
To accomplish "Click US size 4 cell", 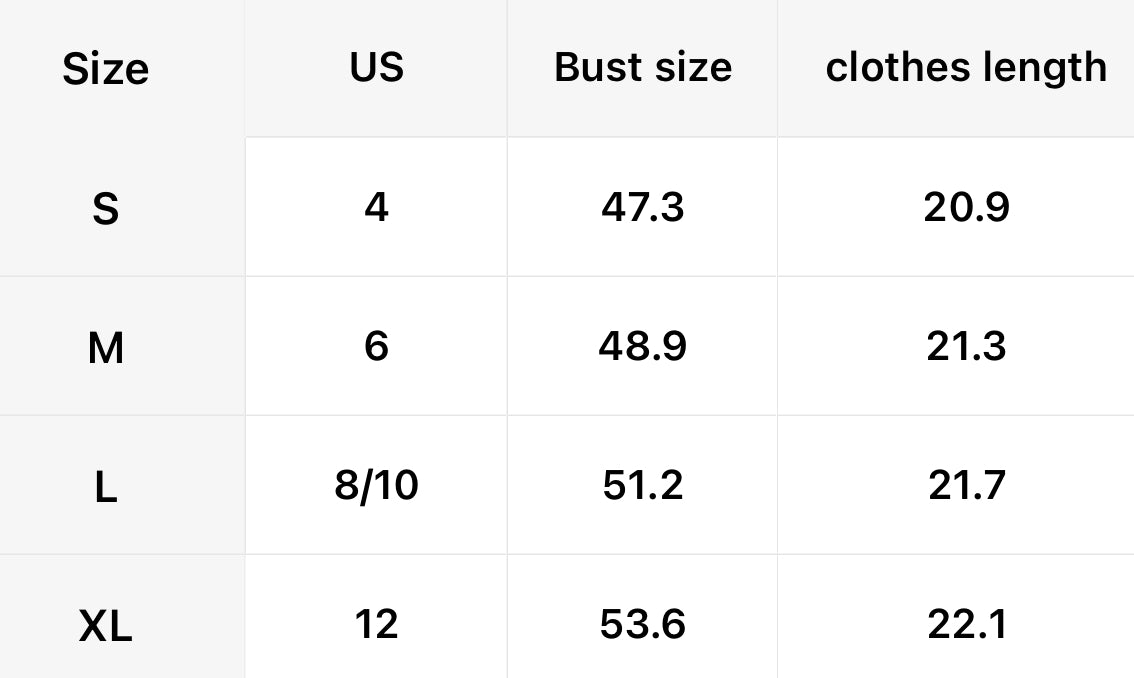I will [x=377, y=207].
